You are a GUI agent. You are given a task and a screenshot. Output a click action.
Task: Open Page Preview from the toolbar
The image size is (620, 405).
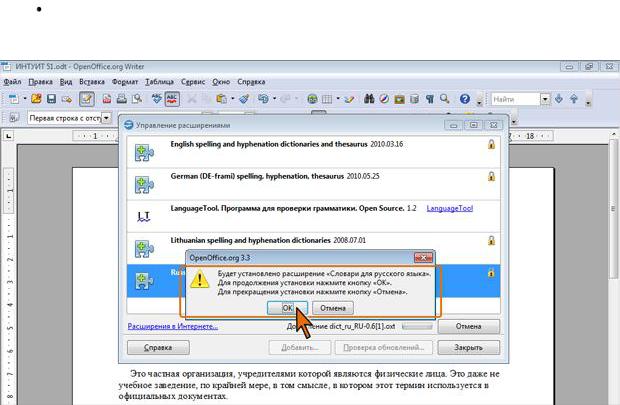[137, 99]
